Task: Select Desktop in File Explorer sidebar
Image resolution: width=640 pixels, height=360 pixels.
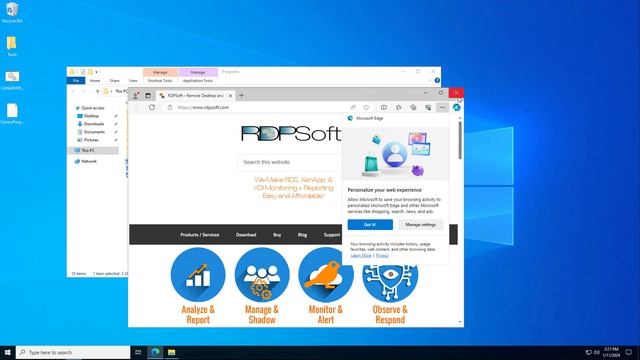Action: [91, 116]
